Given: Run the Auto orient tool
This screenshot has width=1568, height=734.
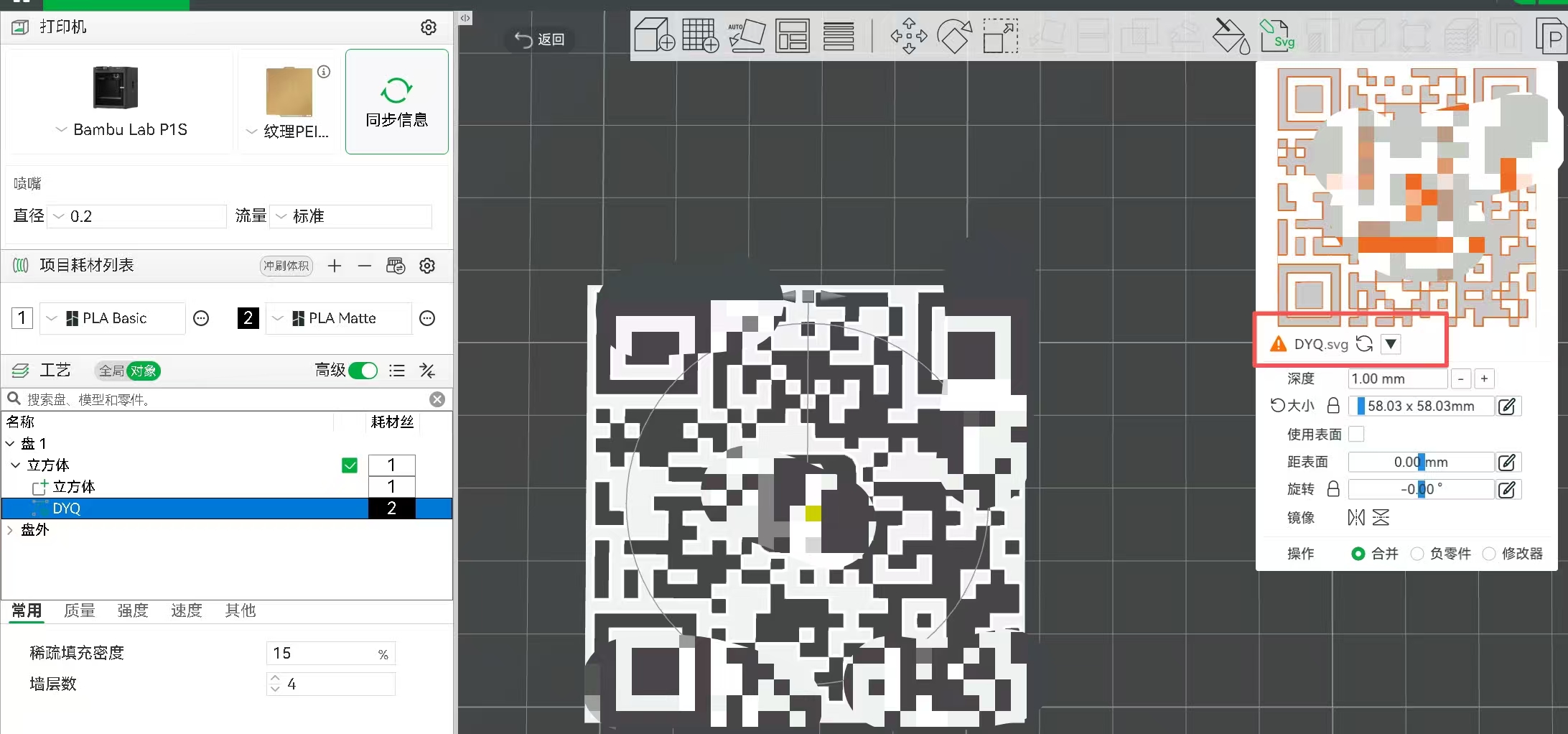Looking at the screenshot, I should [747, 35].
